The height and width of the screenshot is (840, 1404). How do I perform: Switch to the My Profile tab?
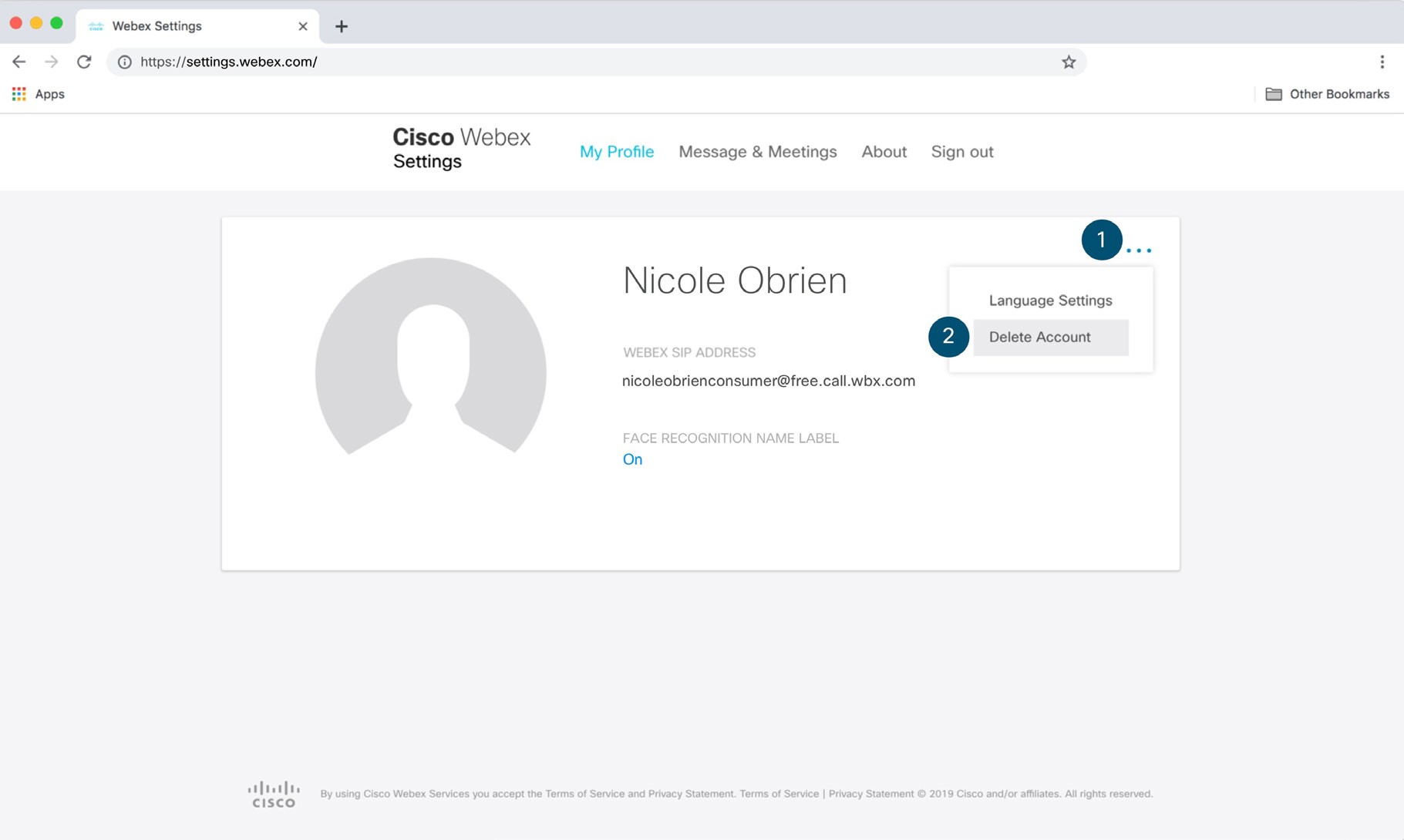[x=616, y=152]
